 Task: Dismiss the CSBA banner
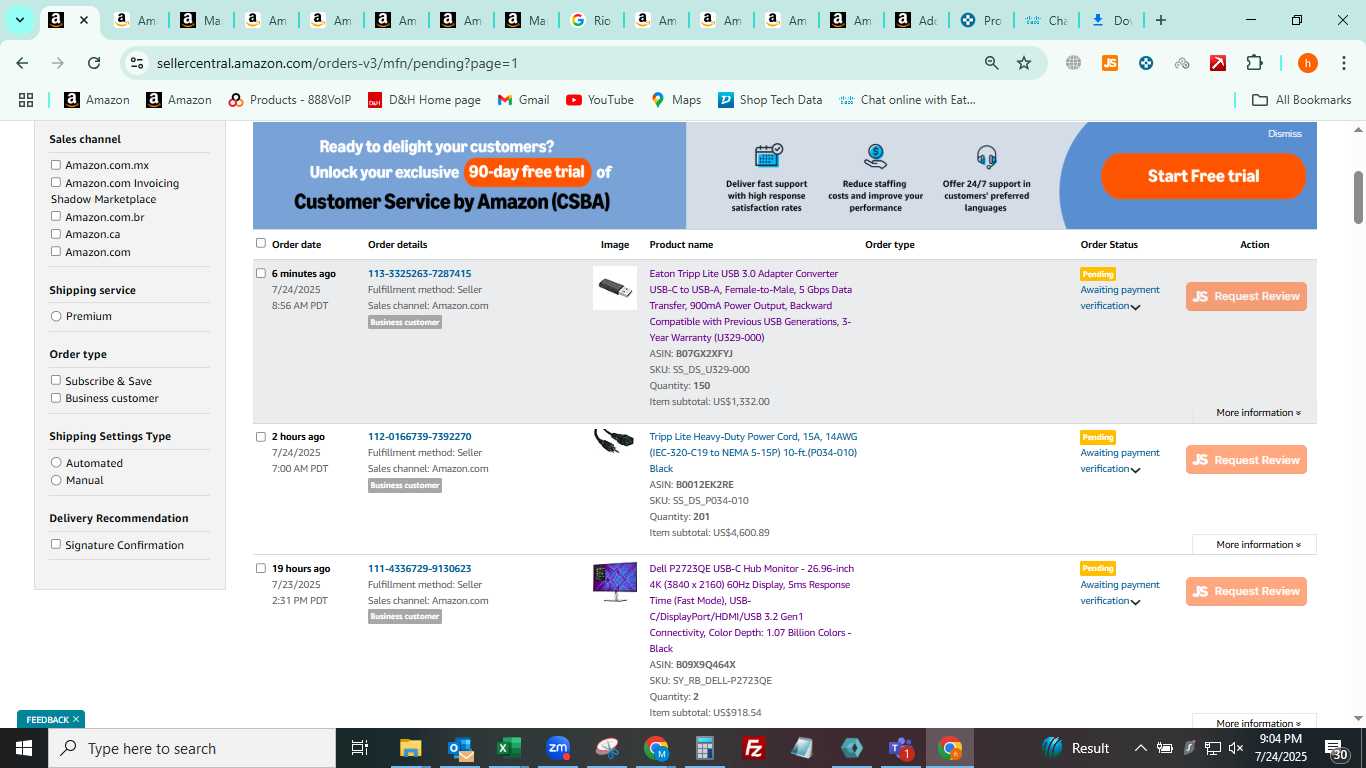(x=1285, y=133)
